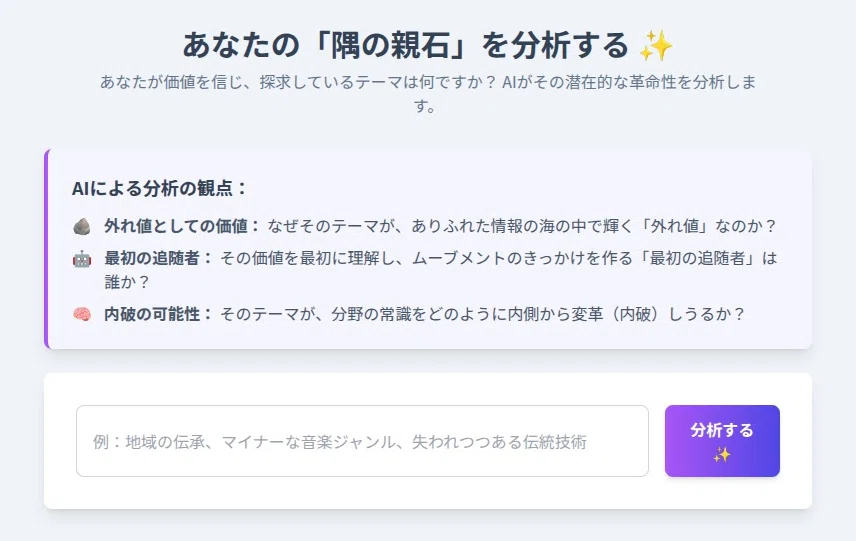Click the sparkles icon inside the 分析する button

(722, 455)
